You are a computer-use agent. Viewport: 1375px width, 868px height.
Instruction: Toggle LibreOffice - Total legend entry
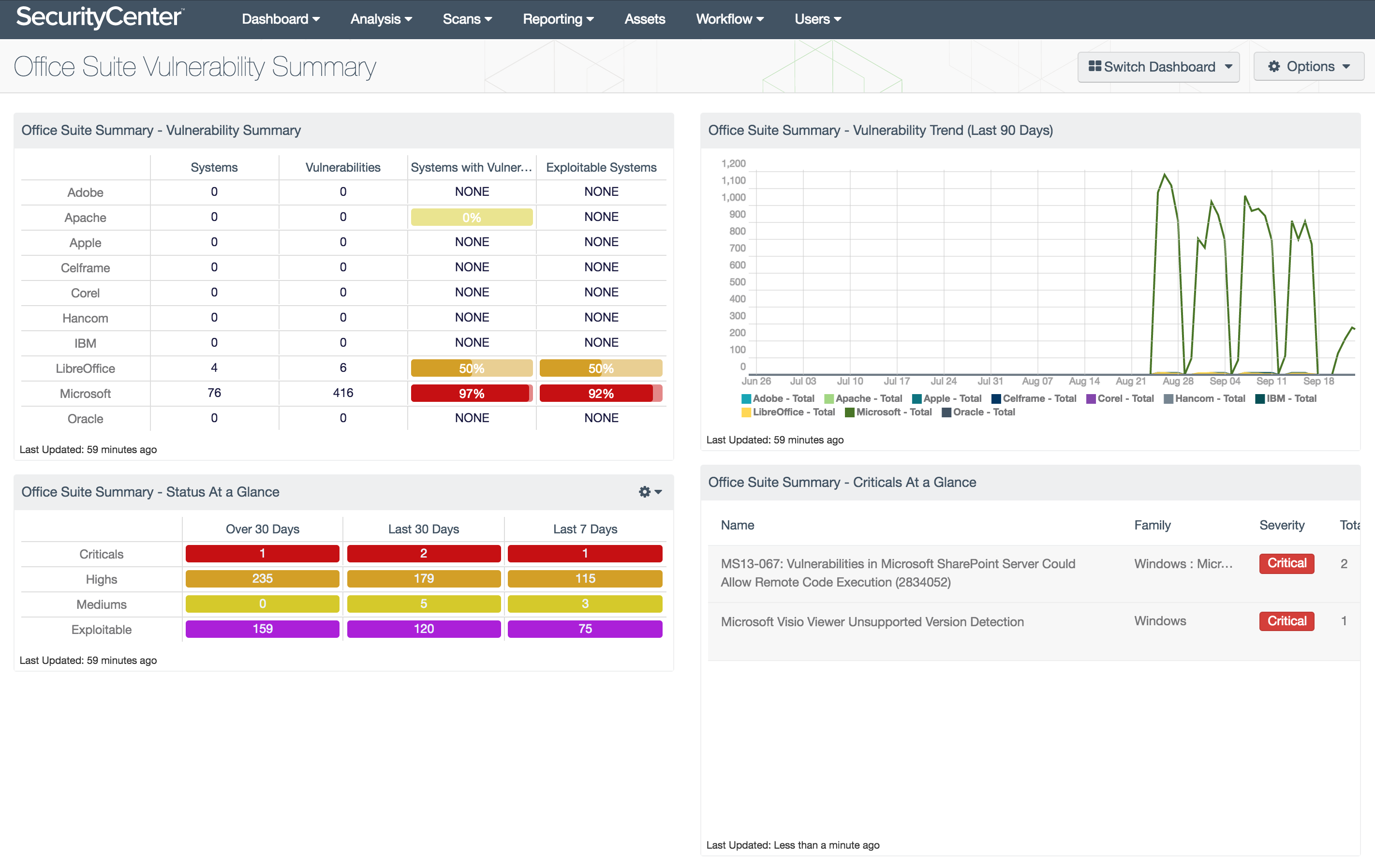pos(788,412)
